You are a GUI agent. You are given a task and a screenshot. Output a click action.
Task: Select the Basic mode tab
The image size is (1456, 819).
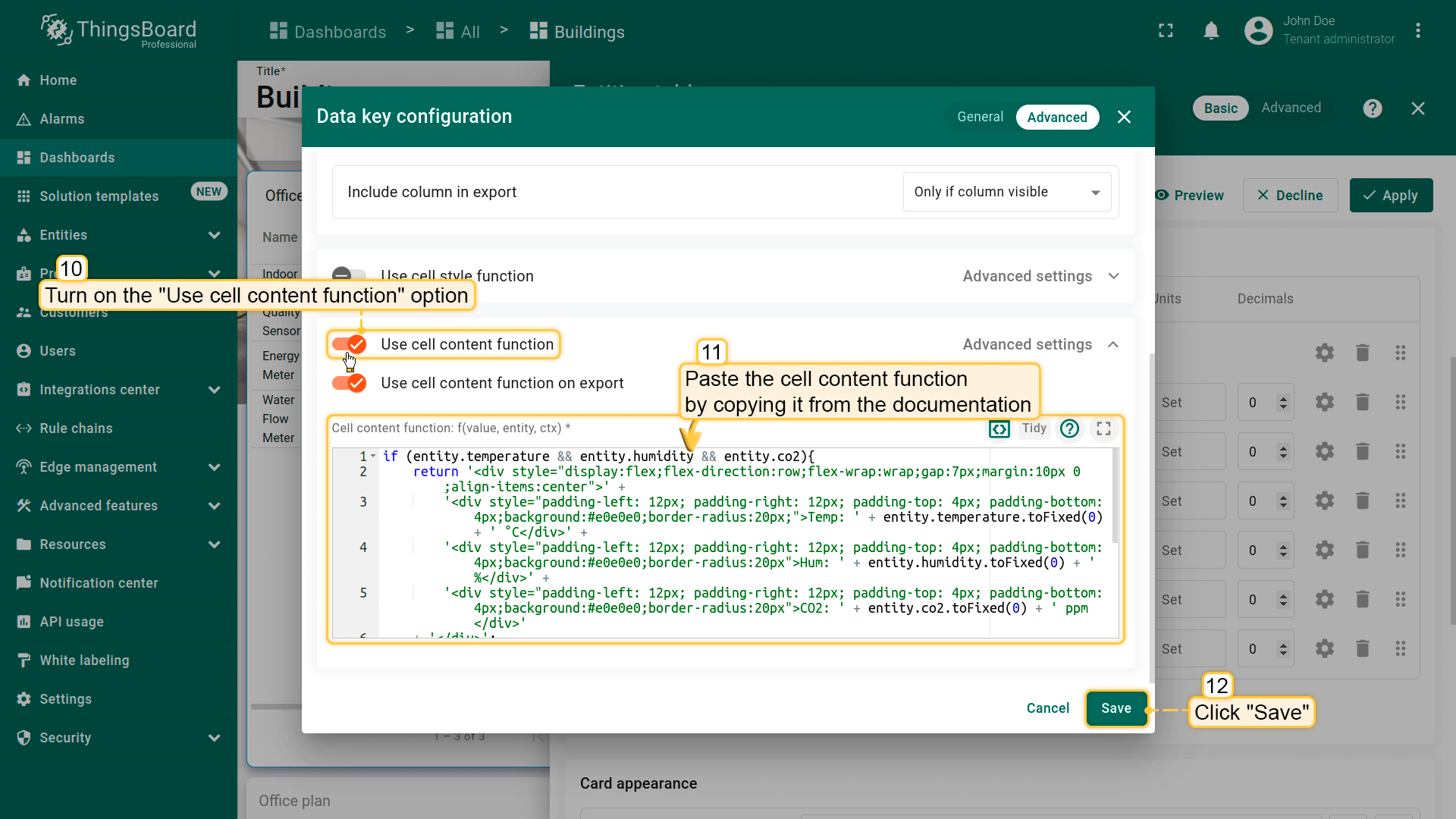1220,108
